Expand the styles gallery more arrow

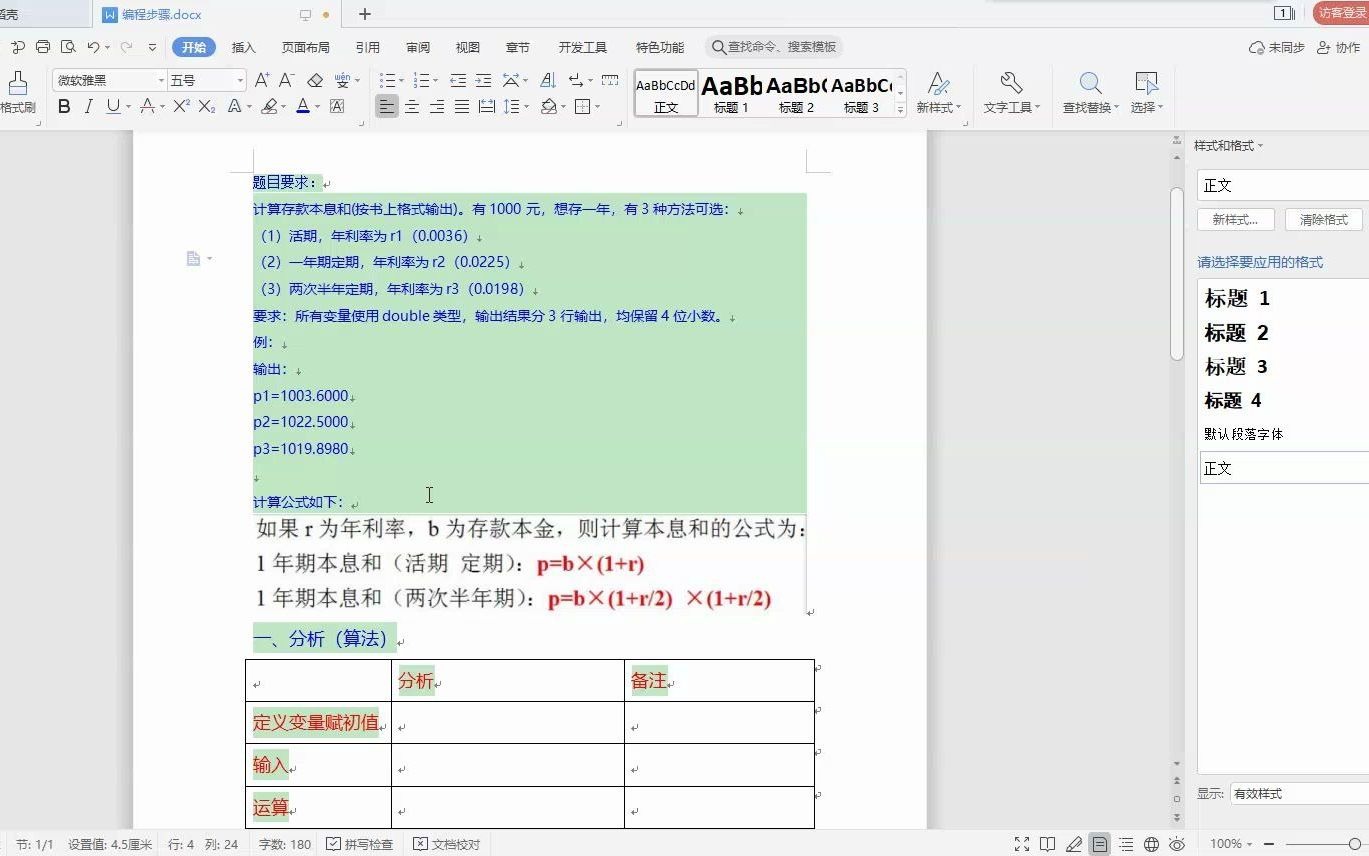[900, 108]
